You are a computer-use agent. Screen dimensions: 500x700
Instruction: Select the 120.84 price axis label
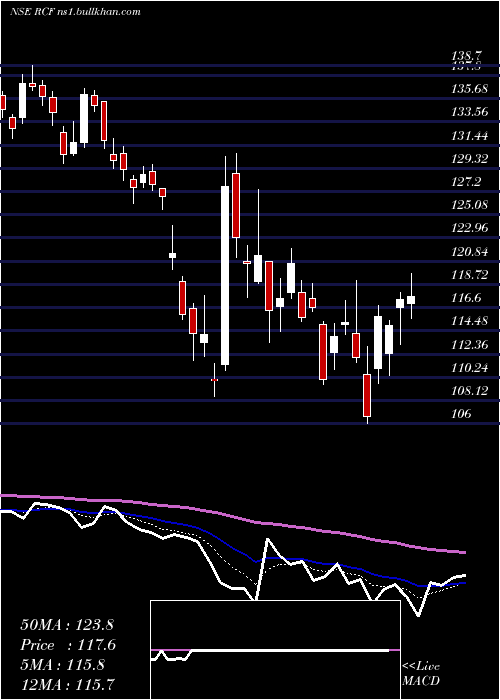pos(469,252)
